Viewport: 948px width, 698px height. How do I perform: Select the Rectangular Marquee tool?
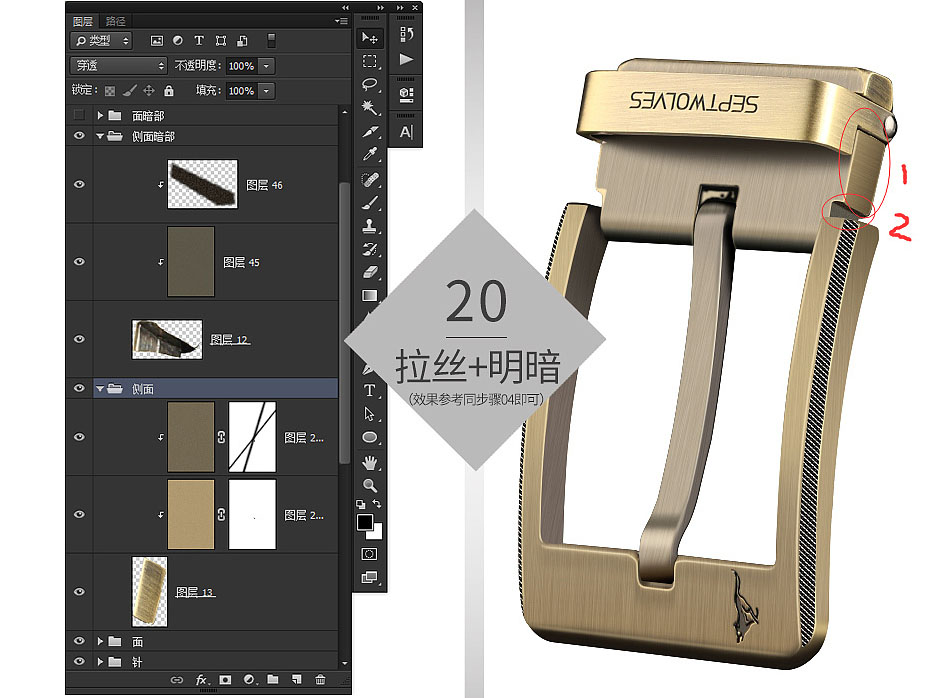click(x=369, y=61)
